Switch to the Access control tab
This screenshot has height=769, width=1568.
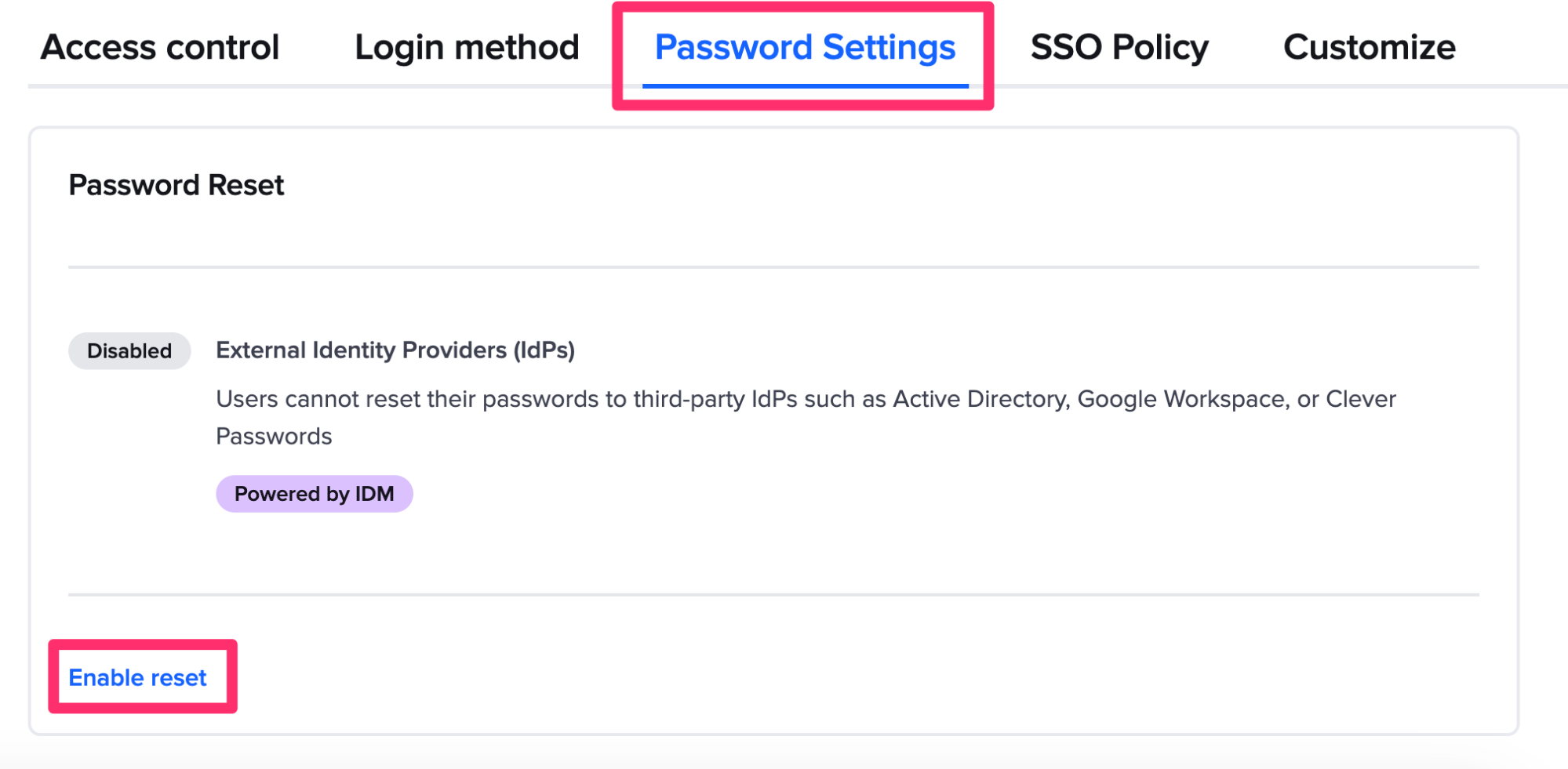[159, 47]
